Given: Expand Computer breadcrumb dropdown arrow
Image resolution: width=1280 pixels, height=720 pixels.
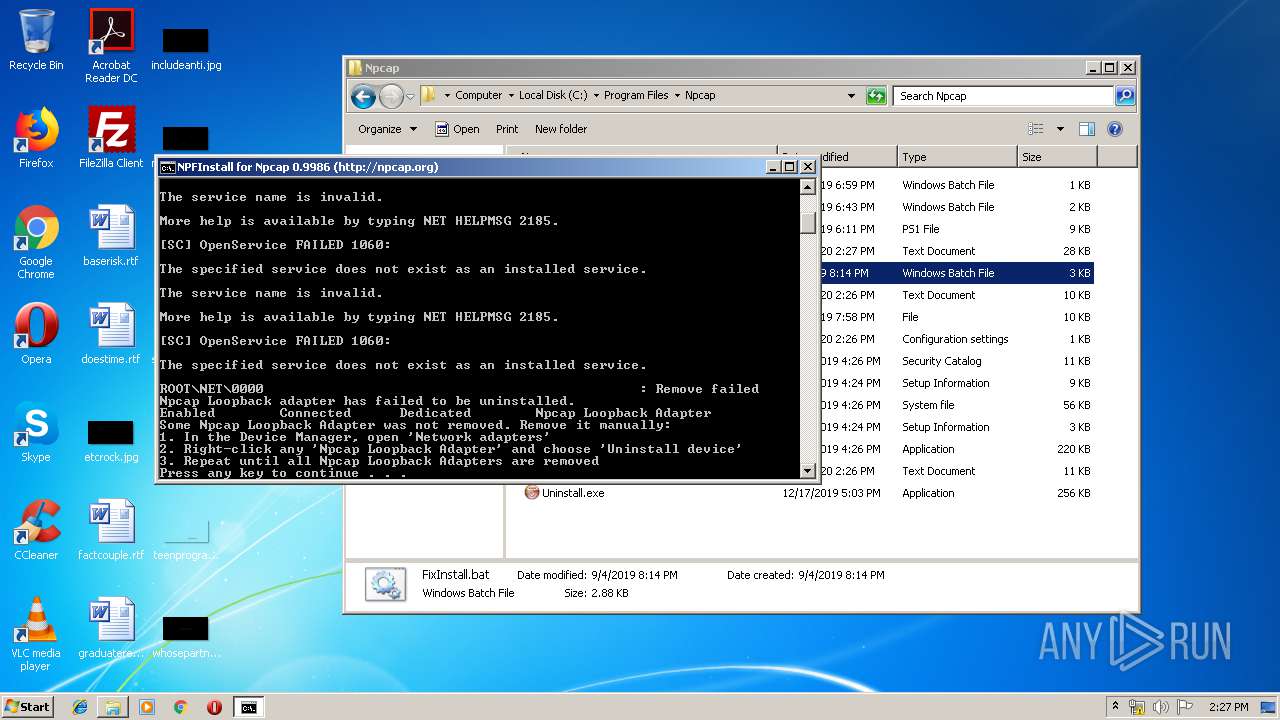Looking at the screenshot, I should tap(511, 96).
